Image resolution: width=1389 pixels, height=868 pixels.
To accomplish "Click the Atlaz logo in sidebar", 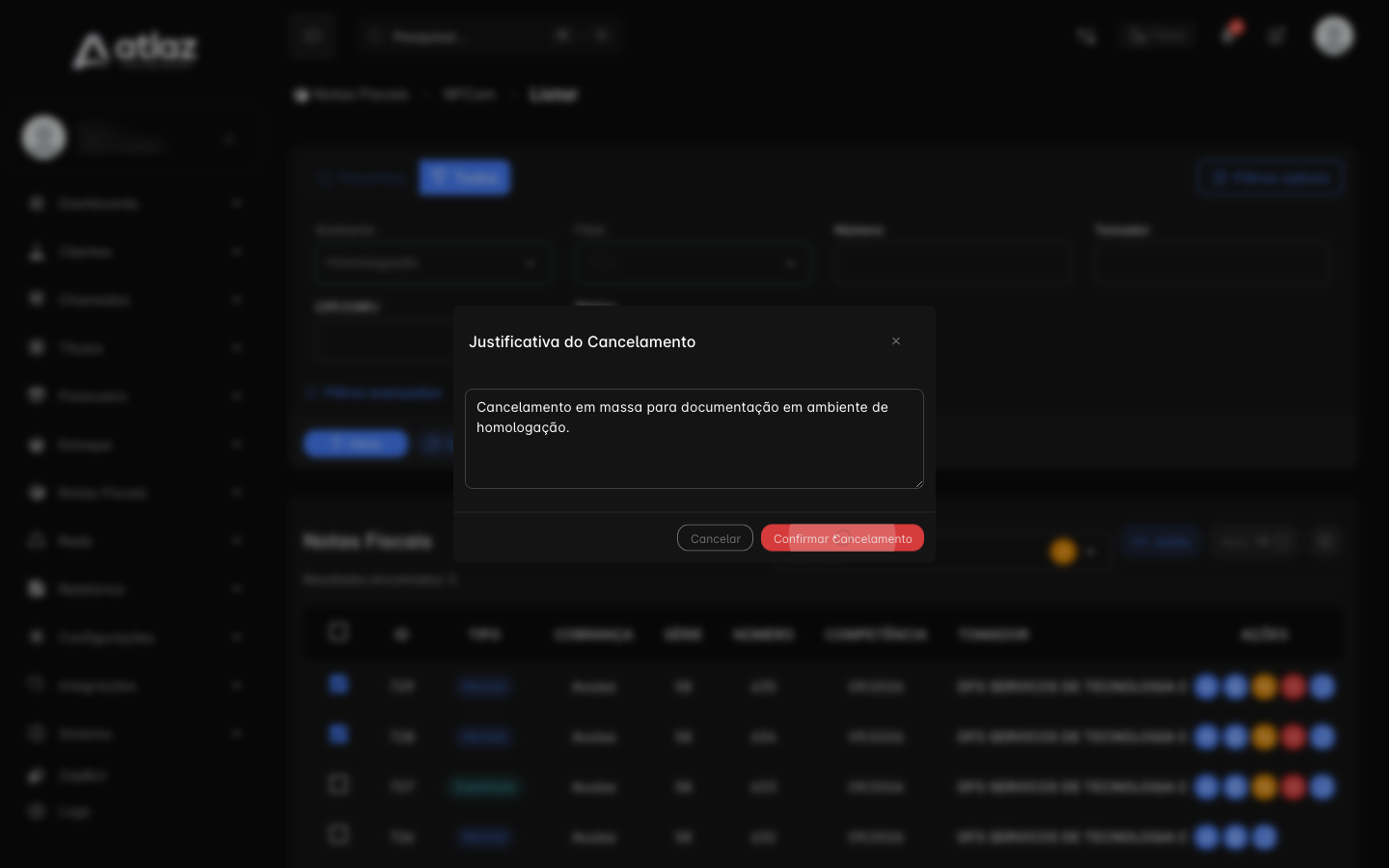I will [x=135, y=50].
